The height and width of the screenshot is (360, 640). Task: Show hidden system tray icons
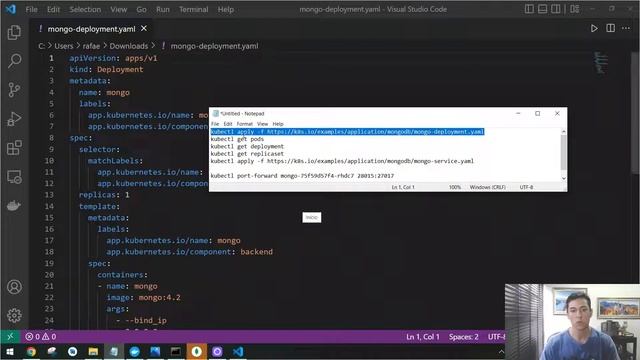tap(501, 351)
